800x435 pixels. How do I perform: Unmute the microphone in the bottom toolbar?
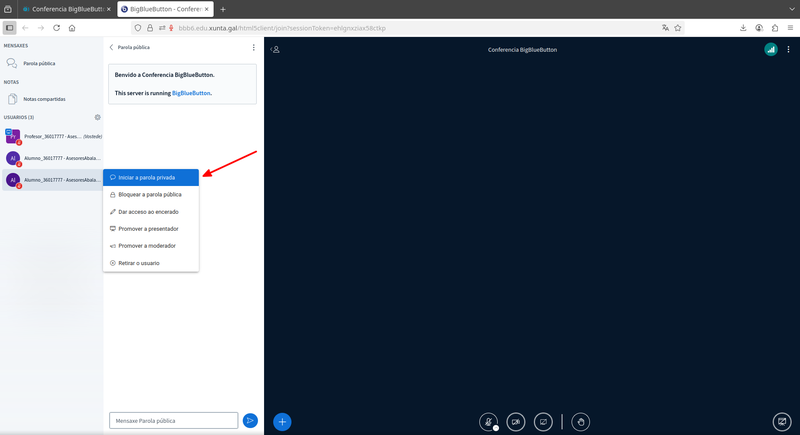coord(489,422)
